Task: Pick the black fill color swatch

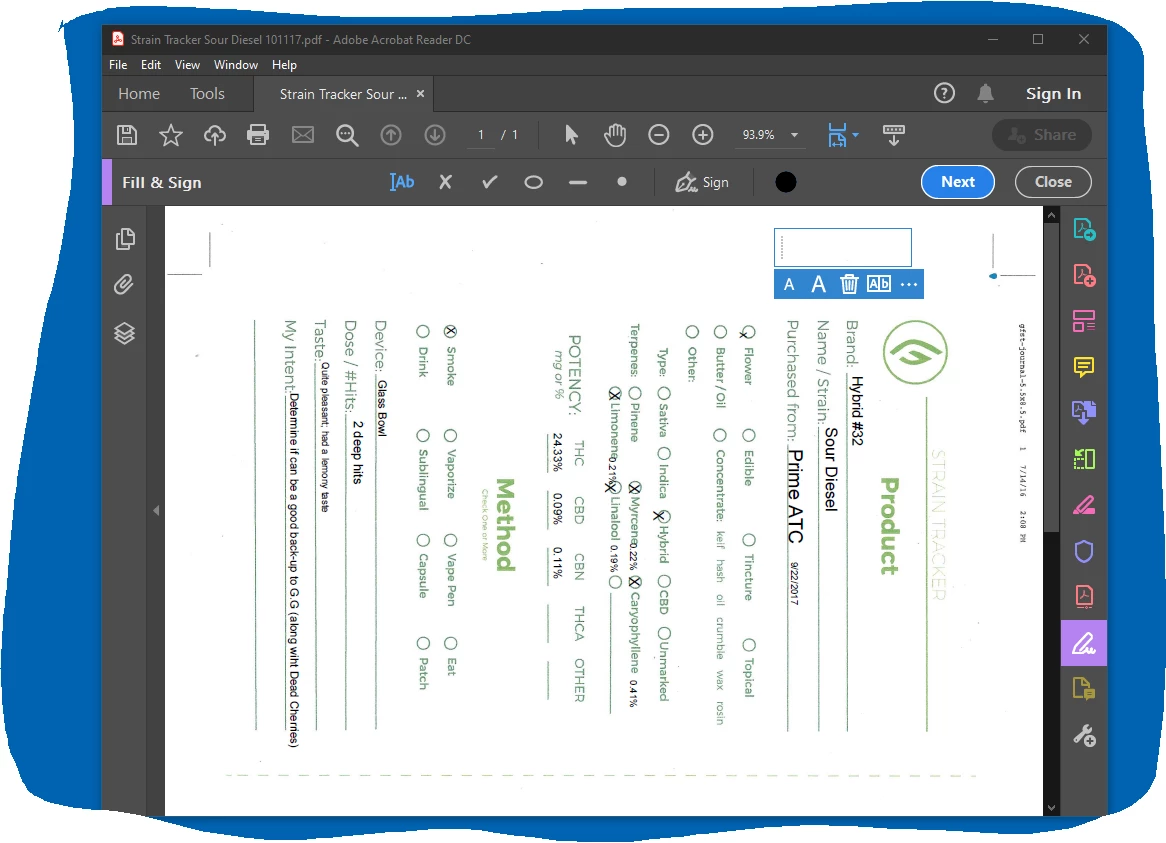Action: pyautogui.click(x=785, y=182)
